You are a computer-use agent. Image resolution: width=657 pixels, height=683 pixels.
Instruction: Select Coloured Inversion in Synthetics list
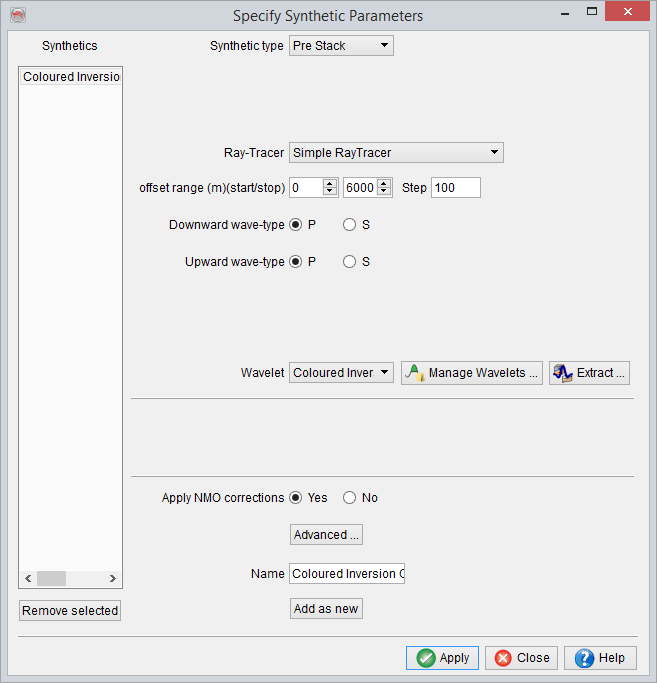71,77
